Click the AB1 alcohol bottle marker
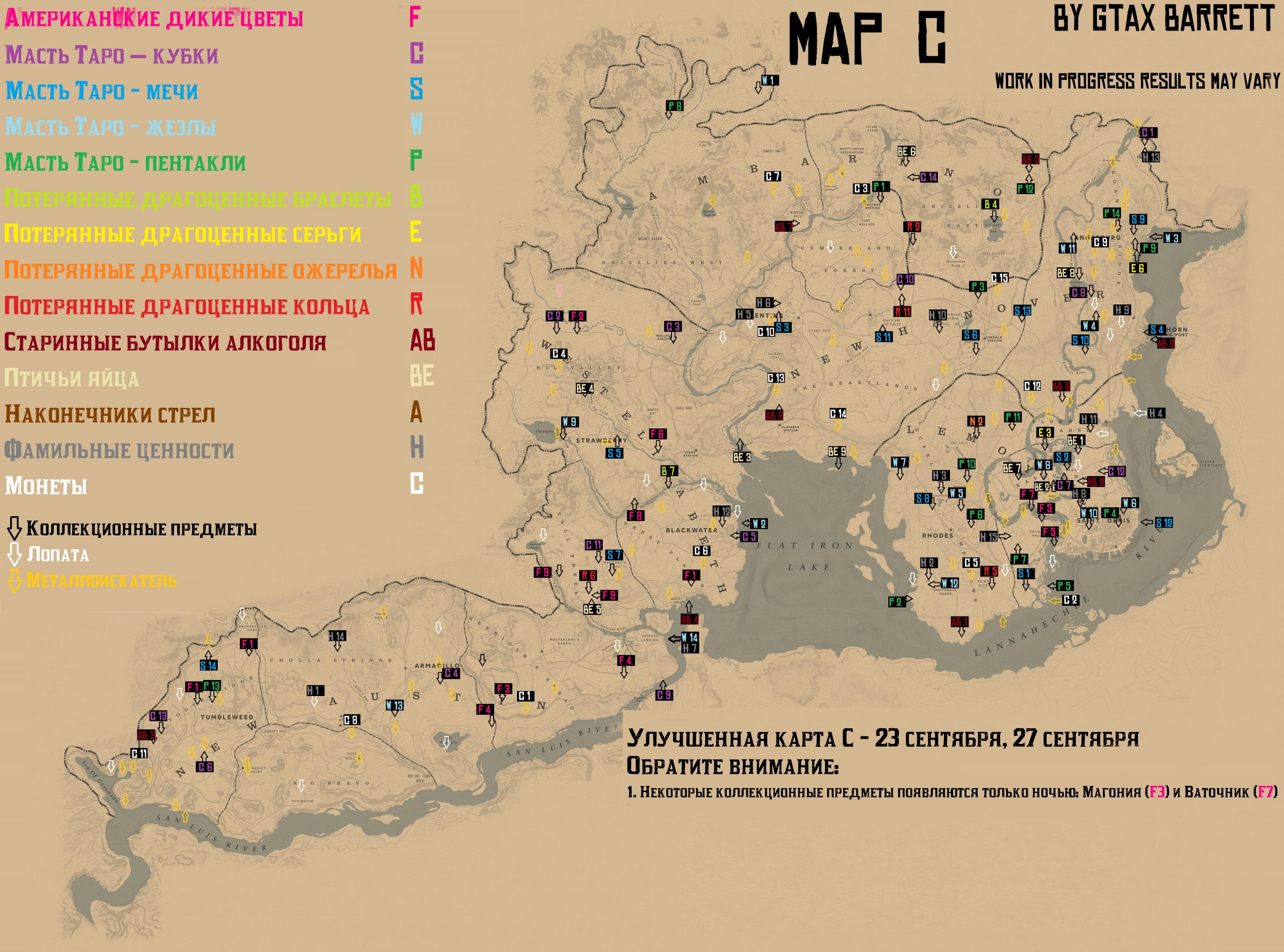 click(959, 622)
